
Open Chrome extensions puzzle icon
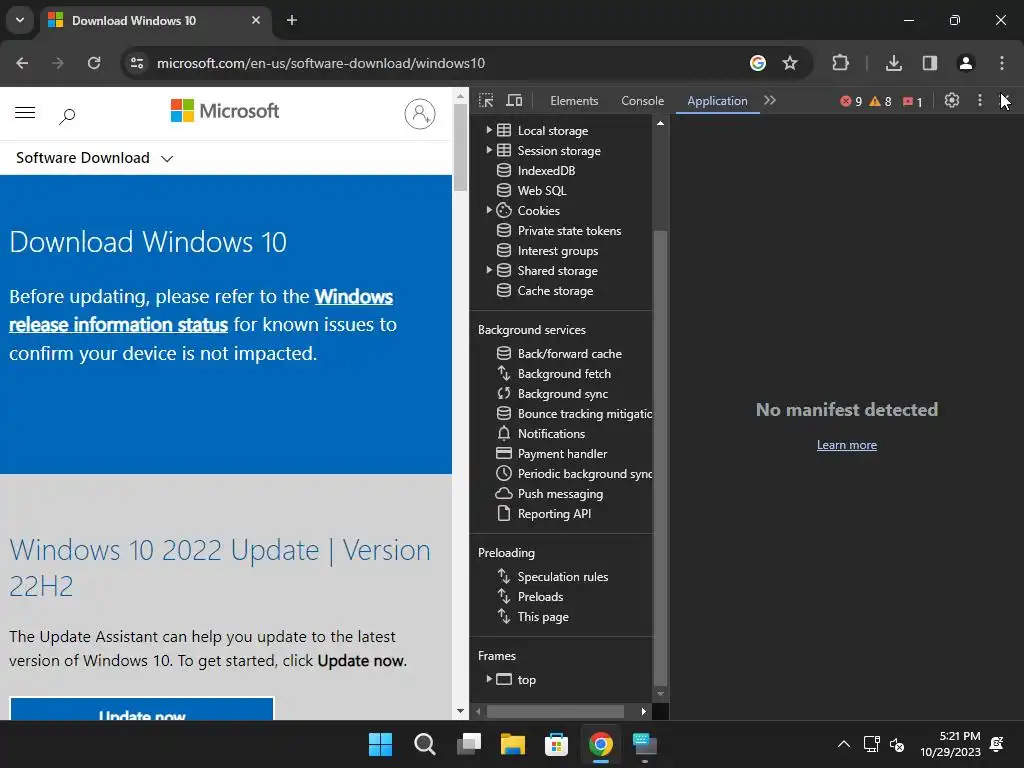click(840, 63)
